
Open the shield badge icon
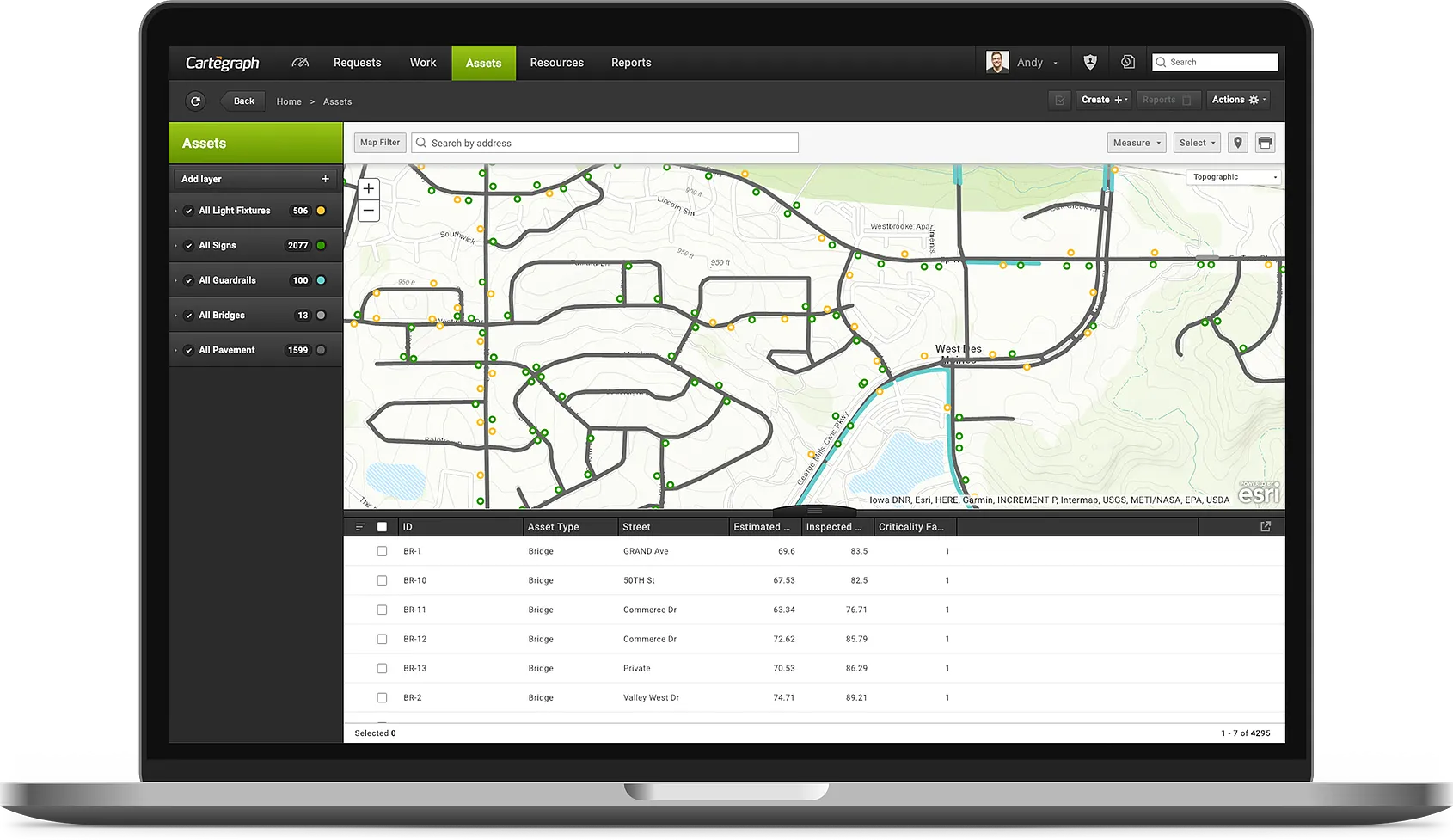[x=1090, y=62]
